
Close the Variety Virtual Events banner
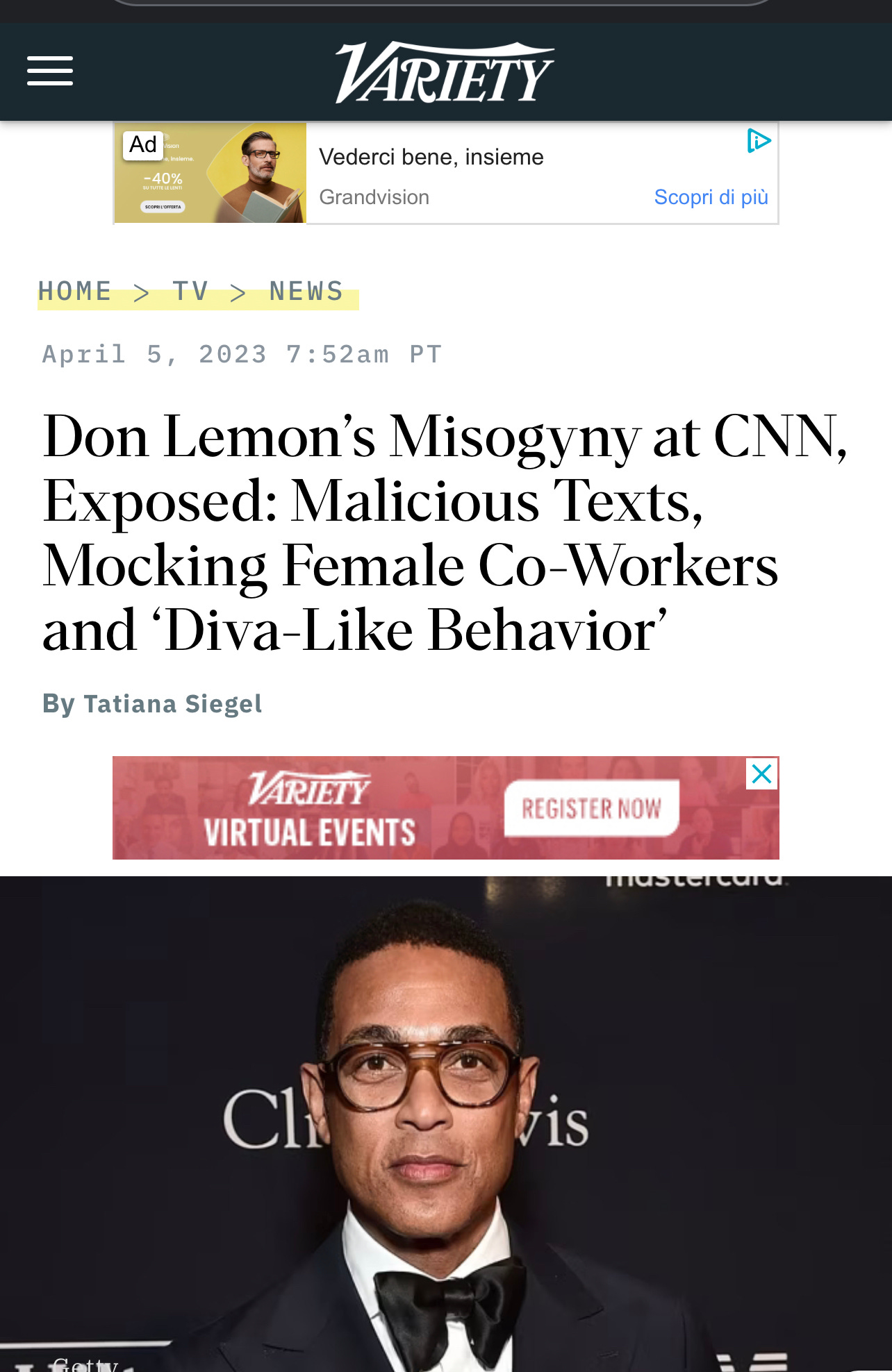click(762, 773)
